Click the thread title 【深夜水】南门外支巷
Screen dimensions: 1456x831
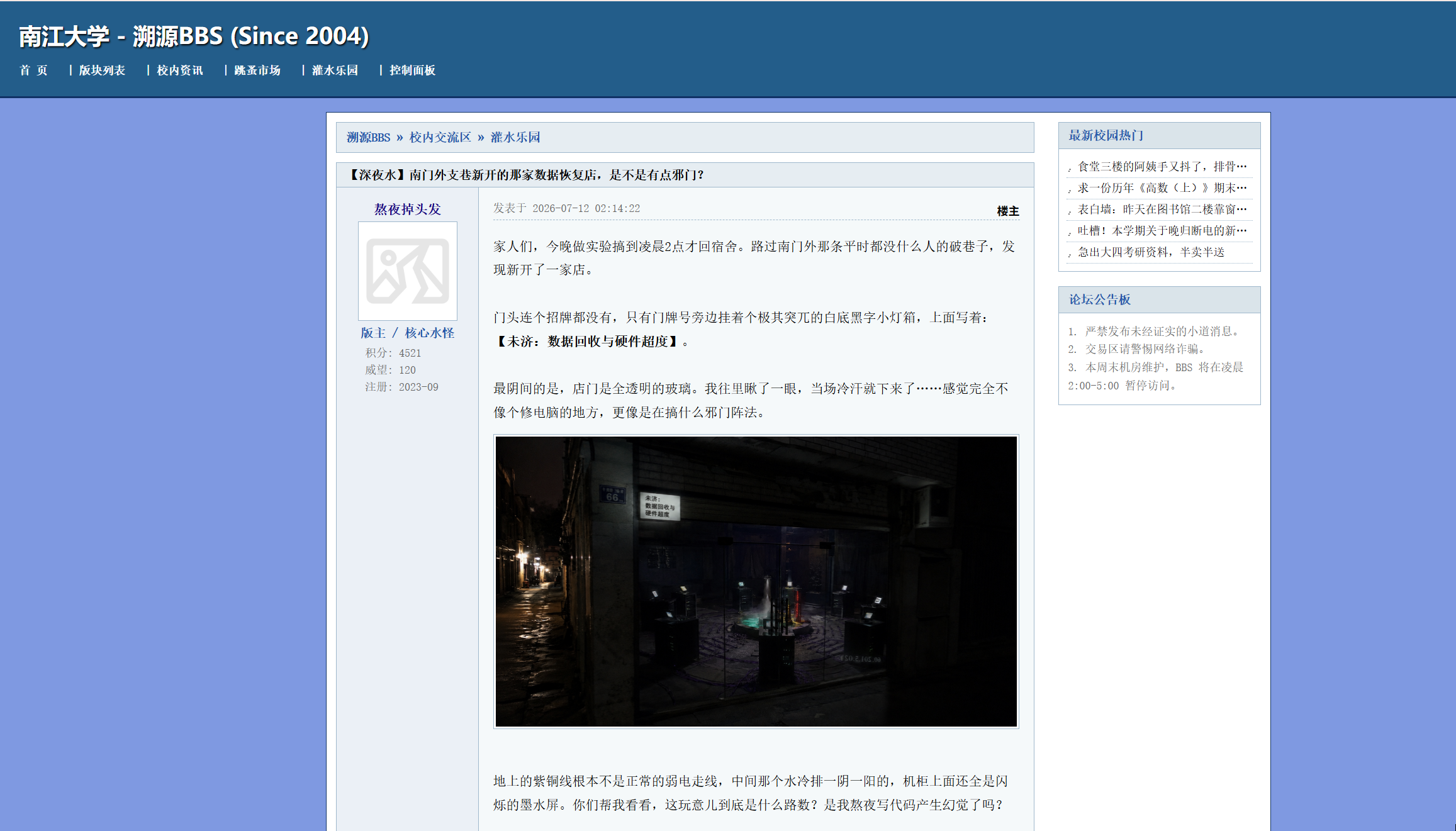click(526, 175)
